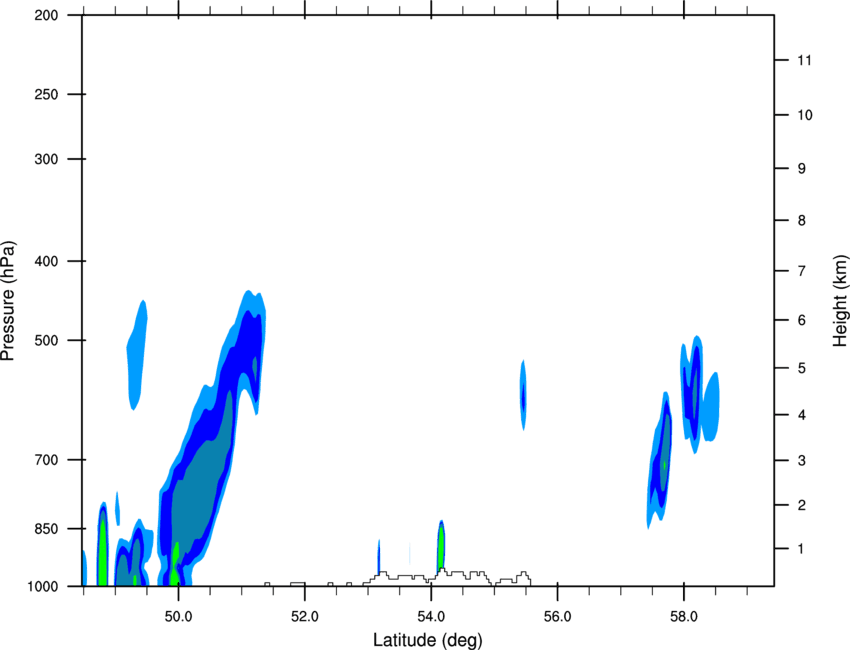Click height tick label 9

802,169
